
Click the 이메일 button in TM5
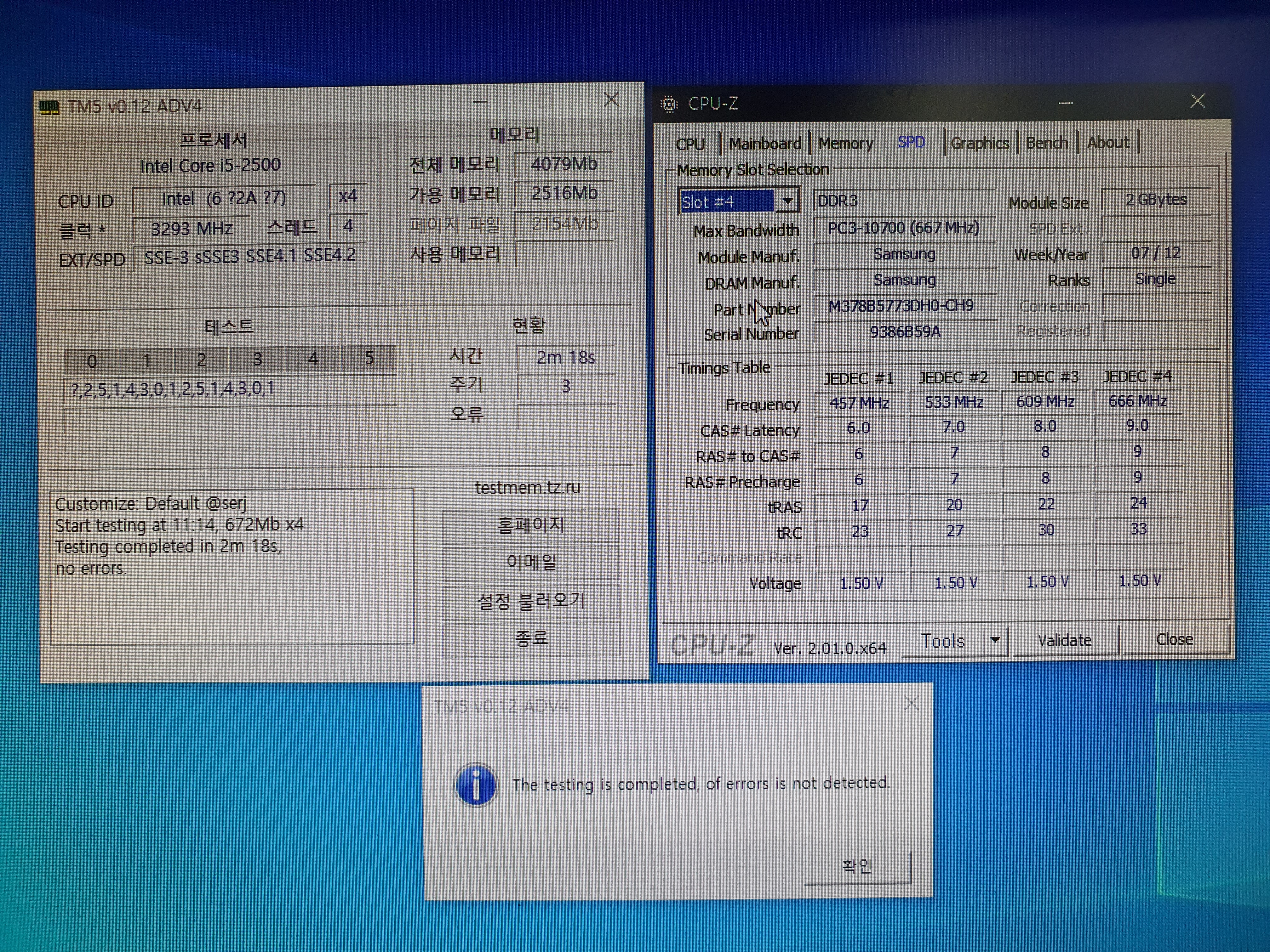(x=530, y=562)
